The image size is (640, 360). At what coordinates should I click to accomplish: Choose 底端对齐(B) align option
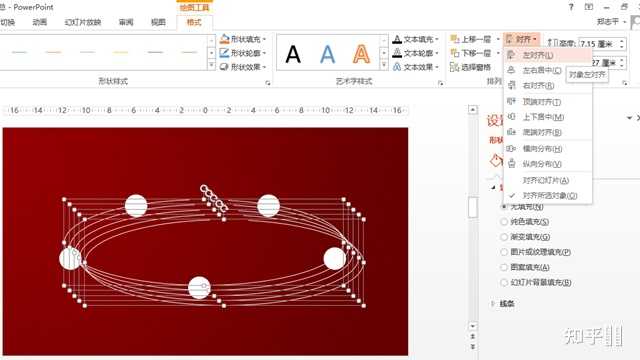point(548,132)
